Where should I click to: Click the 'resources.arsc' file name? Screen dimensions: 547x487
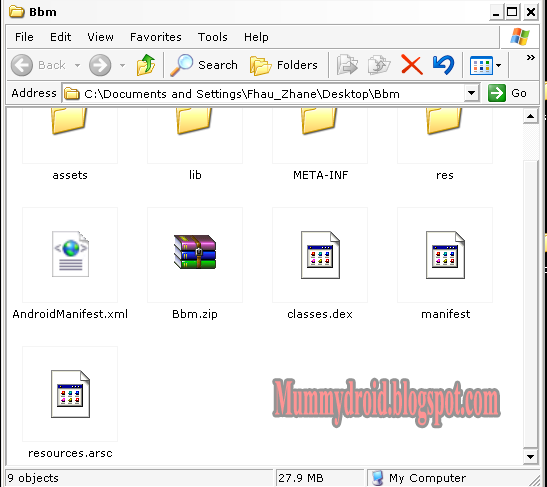tap(70, 453)
